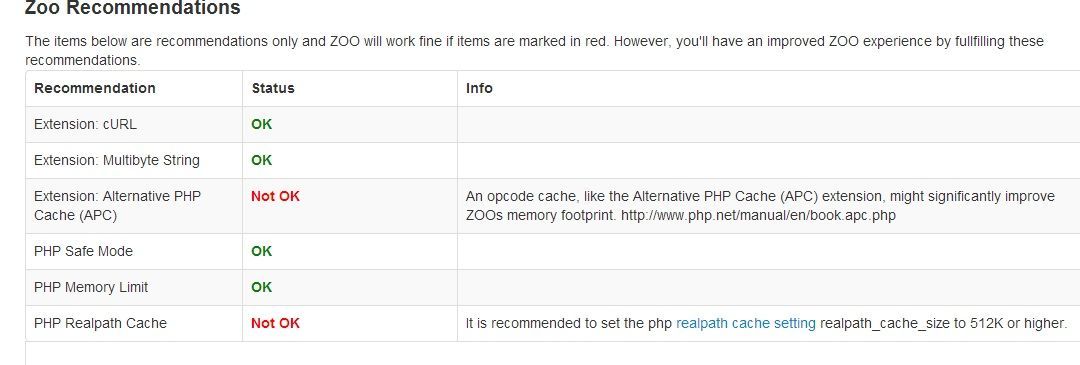
Task: Click OK status for PHP Safe Mode
Action: click(262, 251)
